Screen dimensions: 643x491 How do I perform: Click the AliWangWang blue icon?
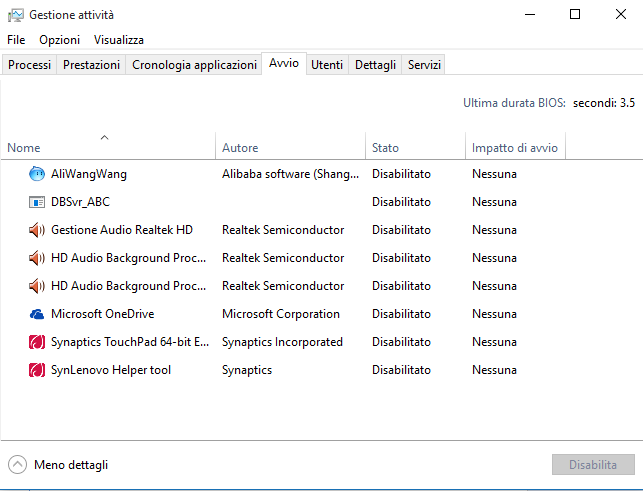[37, 174]
